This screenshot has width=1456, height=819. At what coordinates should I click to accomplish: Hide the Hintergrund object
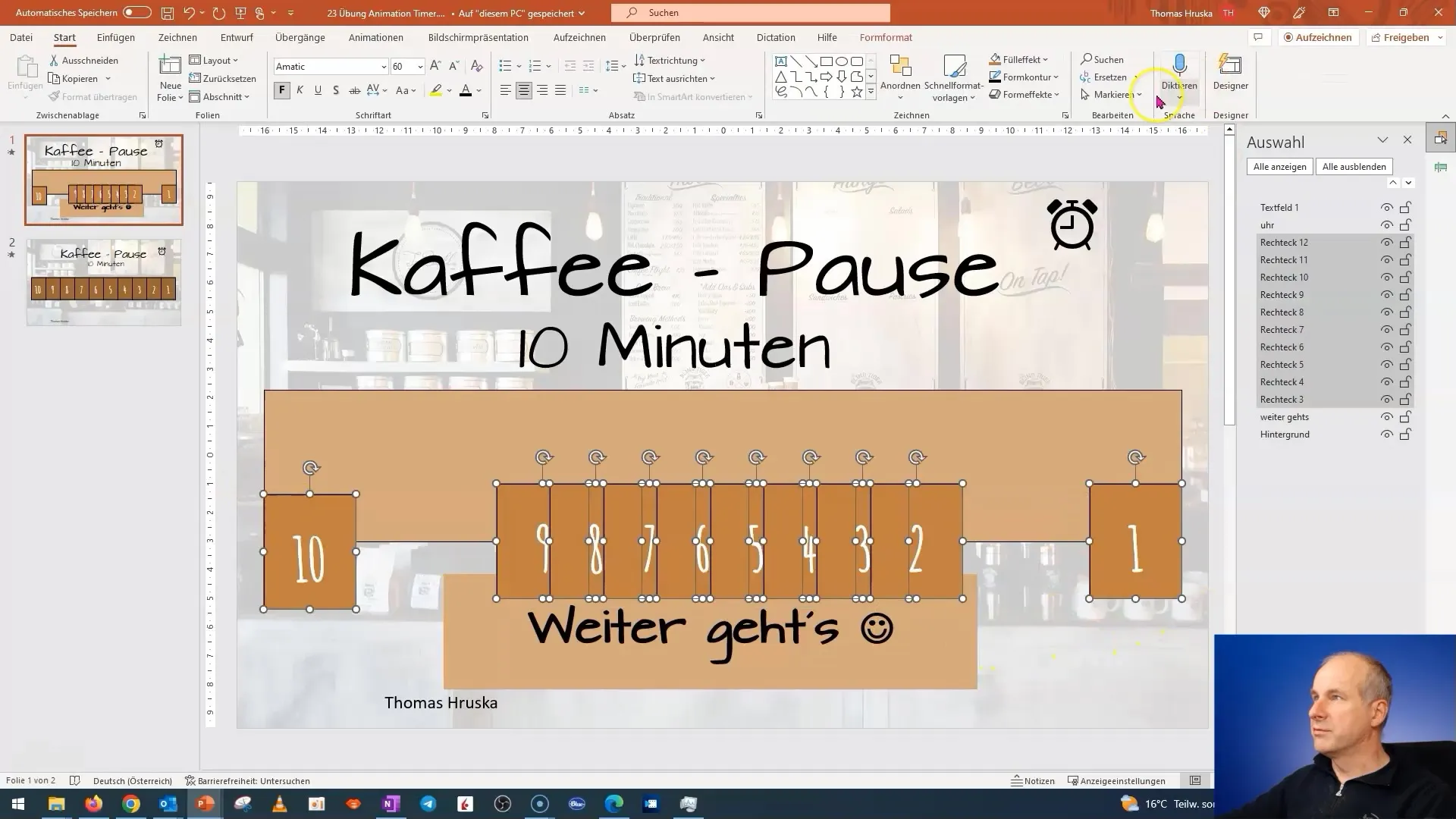1386,435
